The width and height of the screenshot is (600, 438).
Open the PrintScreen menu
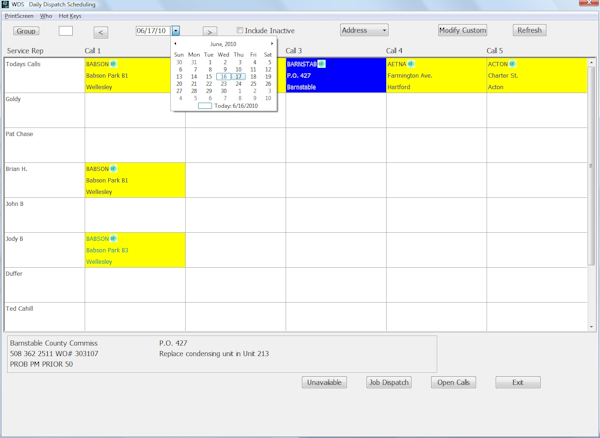[19, 16]
